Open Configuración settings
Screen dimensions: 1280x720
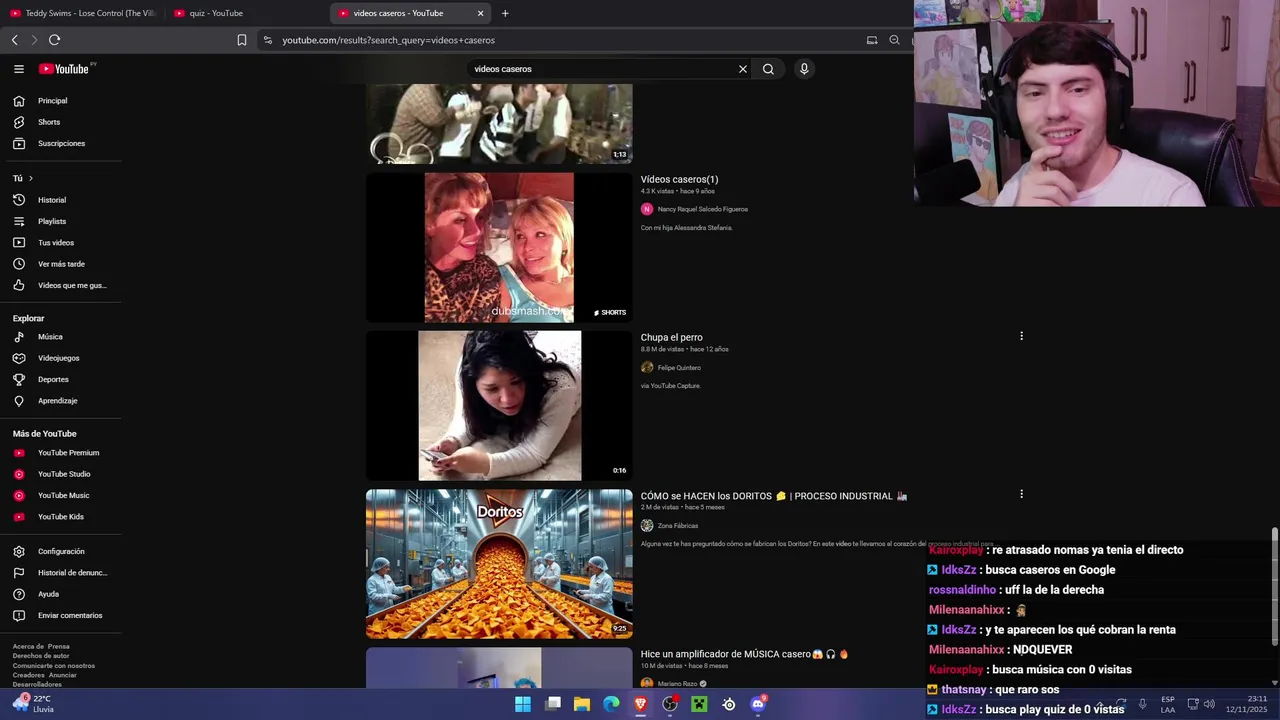[x=62, y=551]
